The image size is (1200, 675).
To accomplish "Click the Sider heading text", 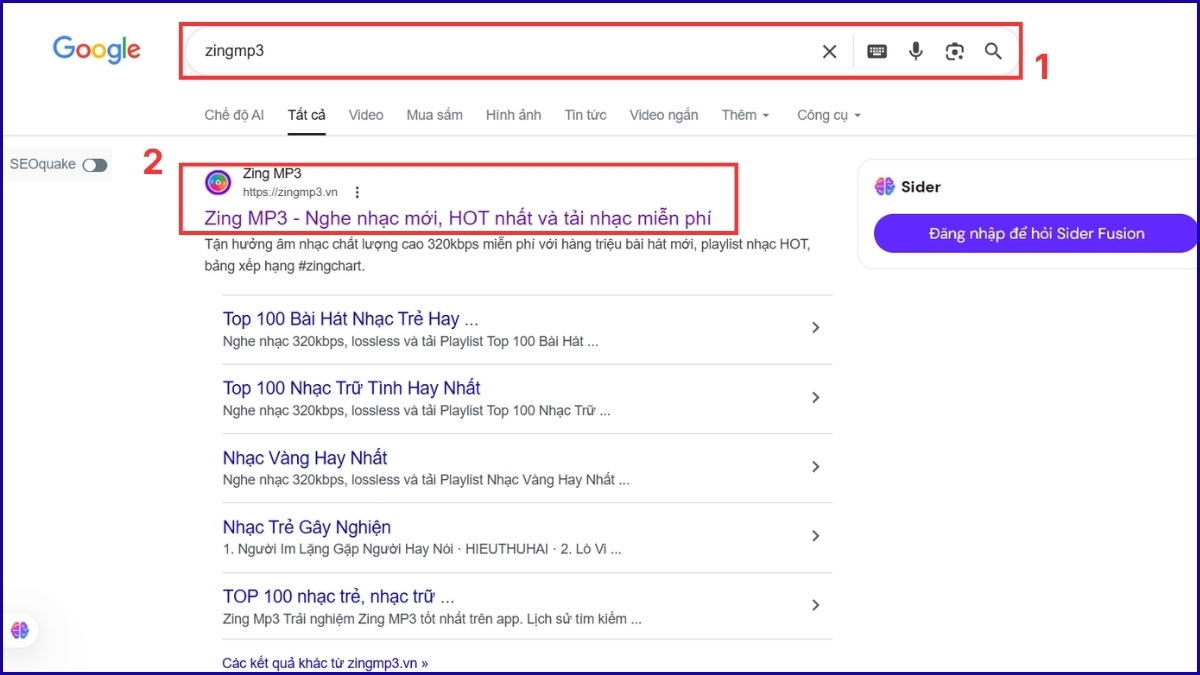I will (921, 187).
